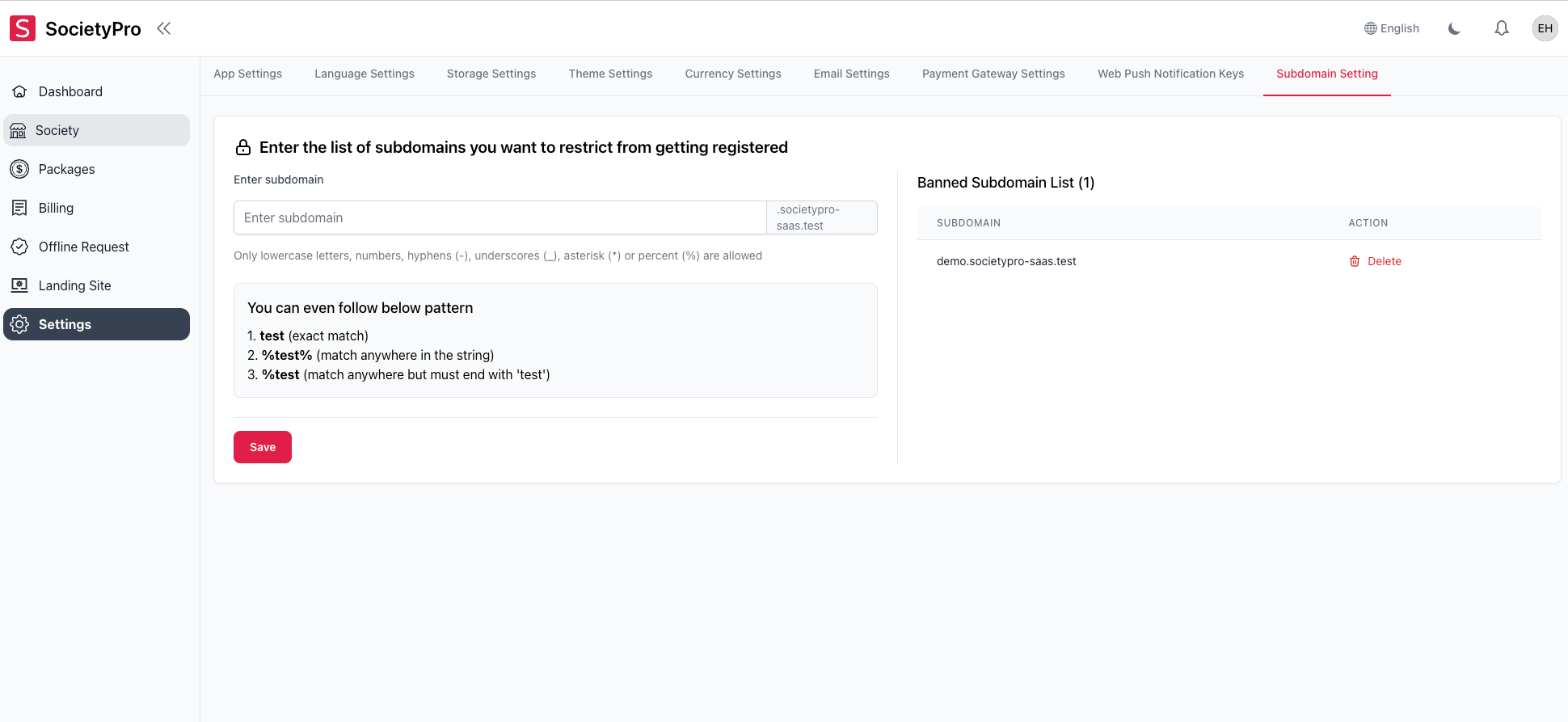Go to Payment Gateway Settings tab
The height and width of the screenshot is (722, 1568).
point(993,74)
